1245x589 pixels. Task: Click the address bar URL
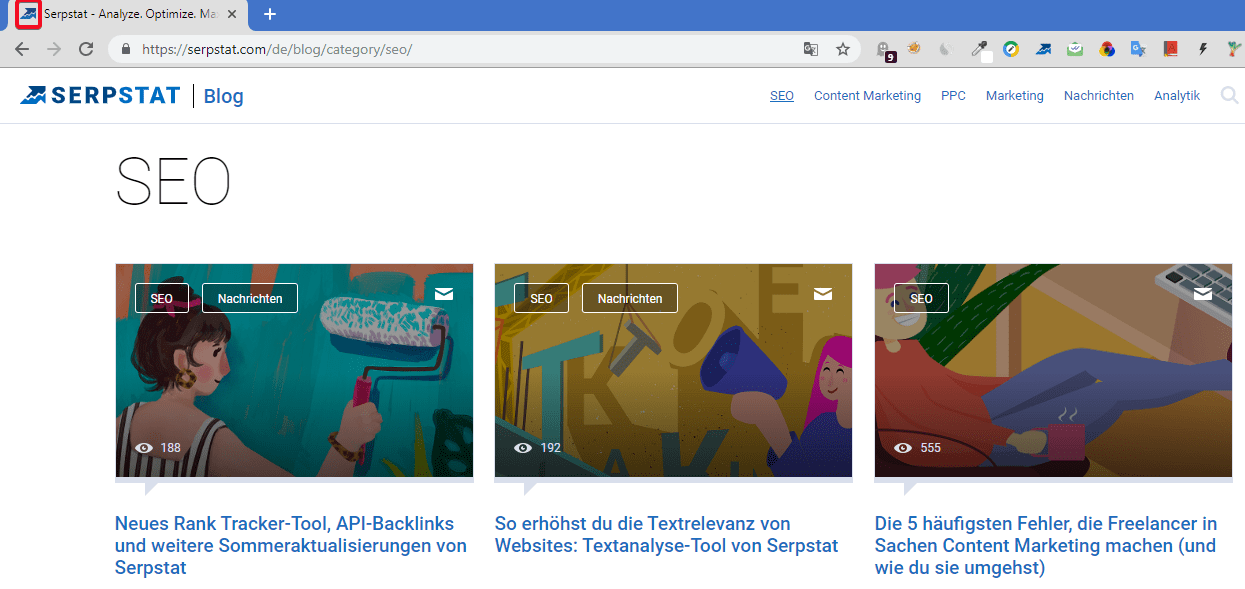(277, 49)
